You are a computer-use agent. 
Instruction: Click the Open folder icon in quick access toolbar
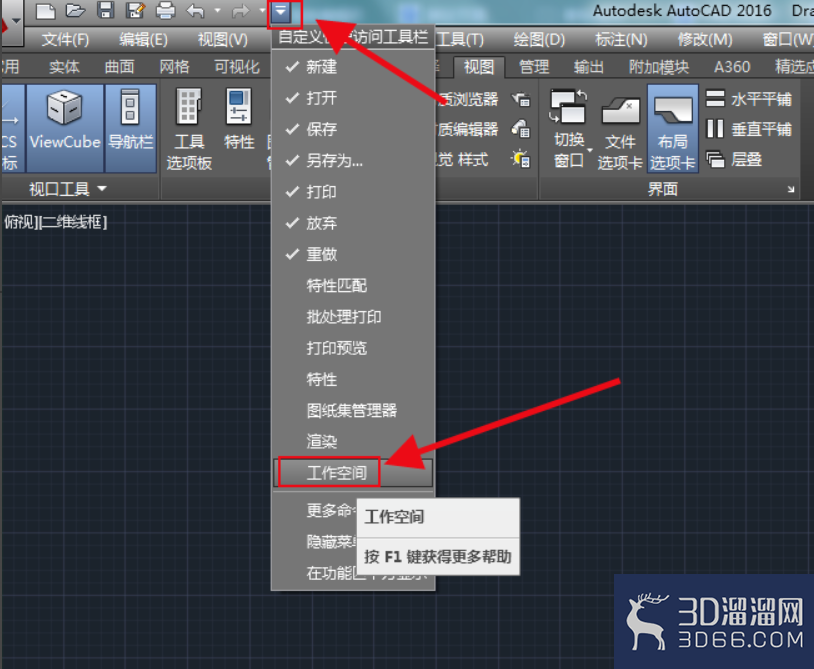(75, 10)
